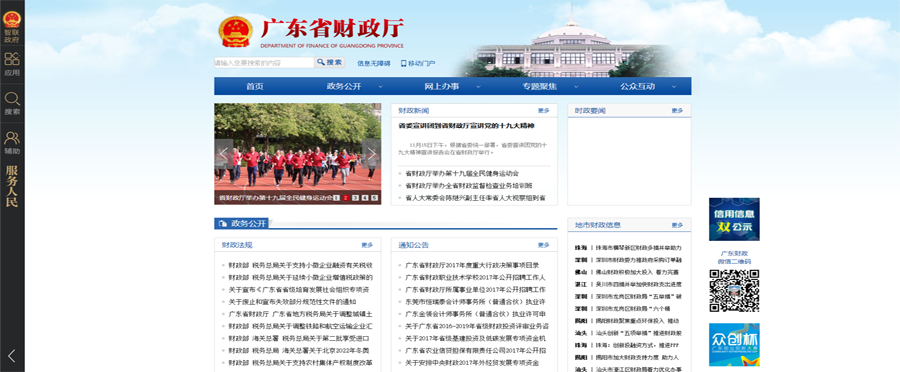The width and height of the screenshot is (900, 372).
Task: Open the 辅助 assistance icon in sidebar
Action: (x=11, y=138)
